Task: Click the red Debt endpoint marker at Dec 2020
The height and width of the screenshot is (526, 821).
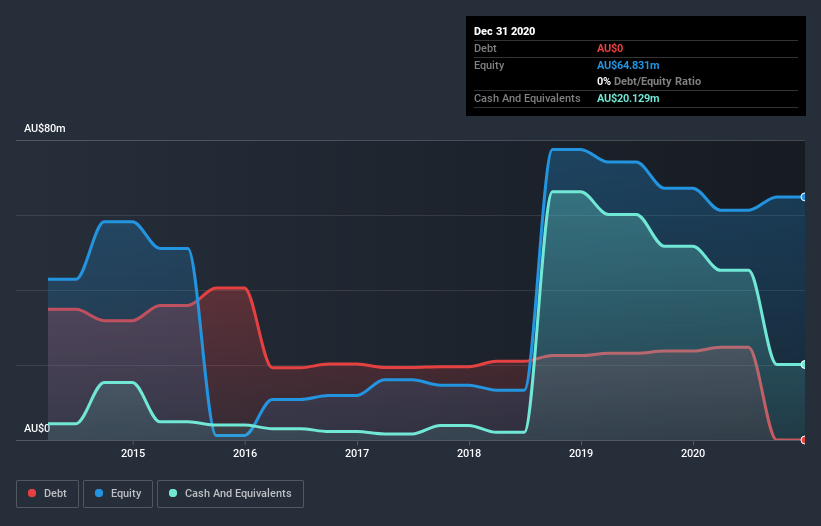Action: (x=804, y=440)
